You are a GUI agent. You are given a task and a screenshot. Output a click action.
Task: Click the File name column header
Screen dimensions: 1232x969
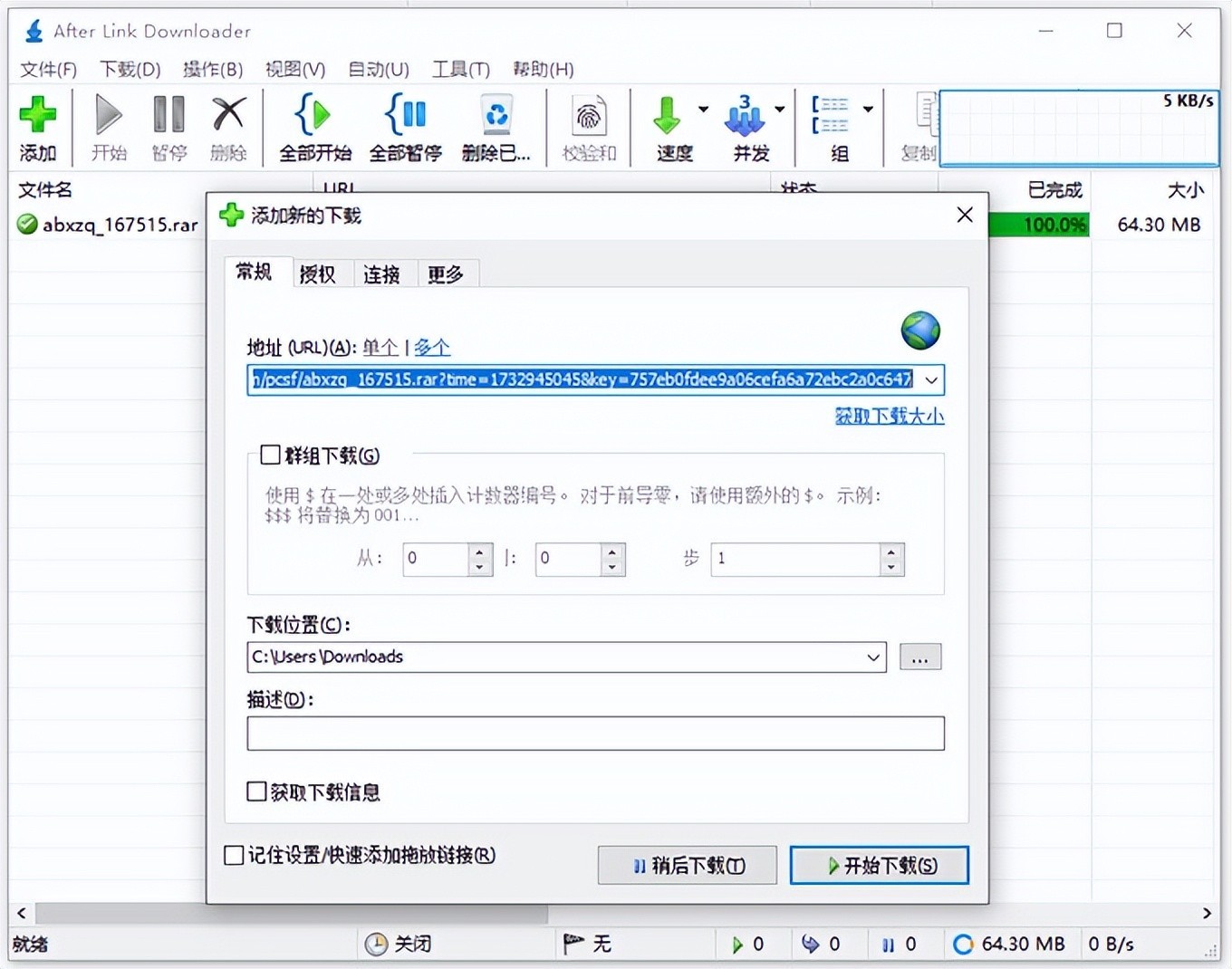click(x=45, y=190)
